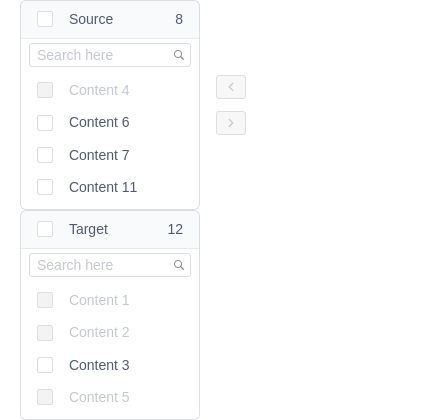Screen dimensions: 426x420
Task: Click the left arrow transfer button
Action: [231, 87]
